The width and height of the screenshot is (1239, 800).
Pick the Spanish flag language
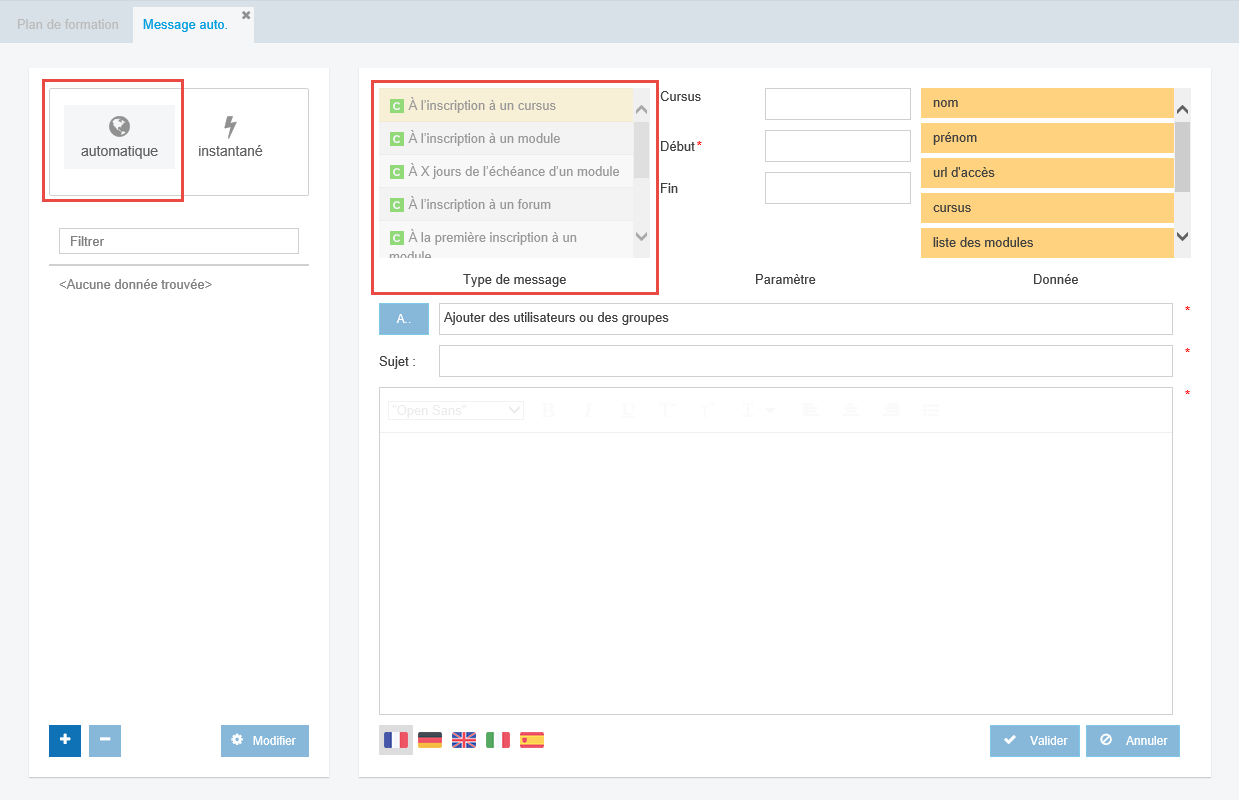[x=532, y=740]
